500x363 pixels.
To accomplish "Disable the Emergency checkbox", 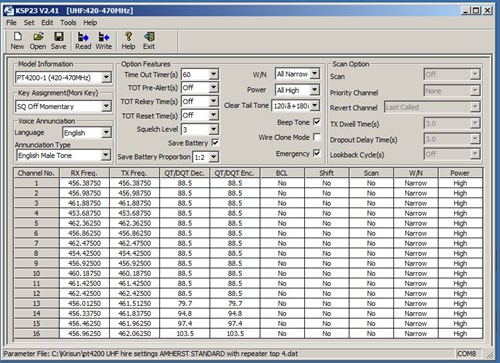I will [317, 153].
